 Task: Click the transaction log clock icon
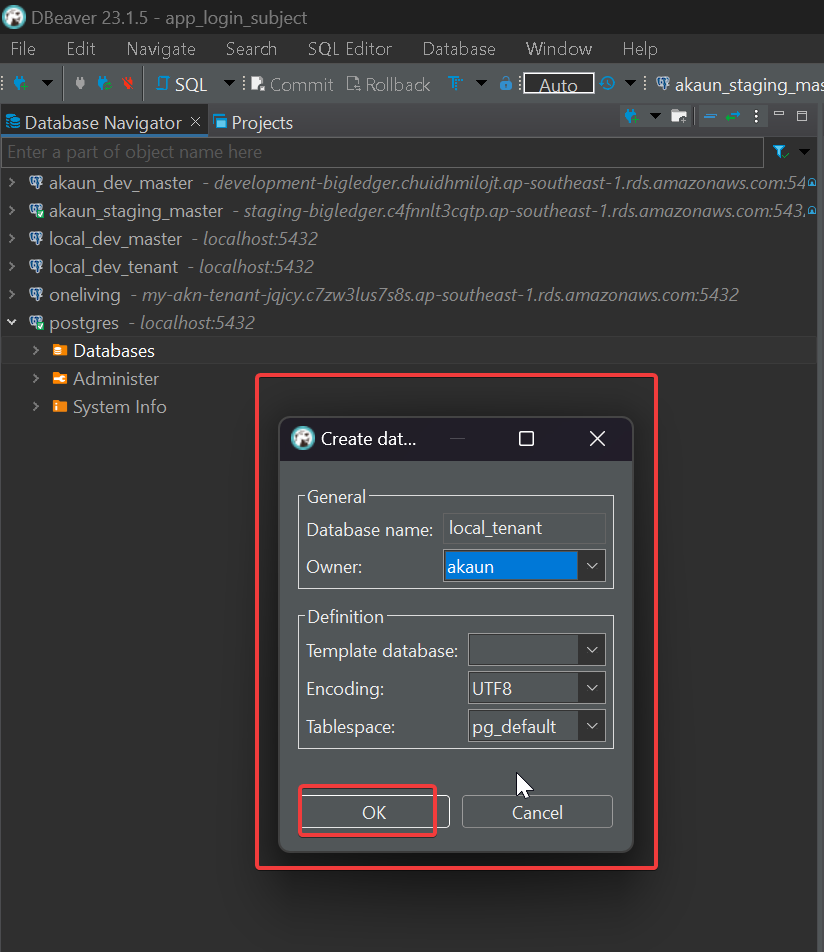click(607, 84)
